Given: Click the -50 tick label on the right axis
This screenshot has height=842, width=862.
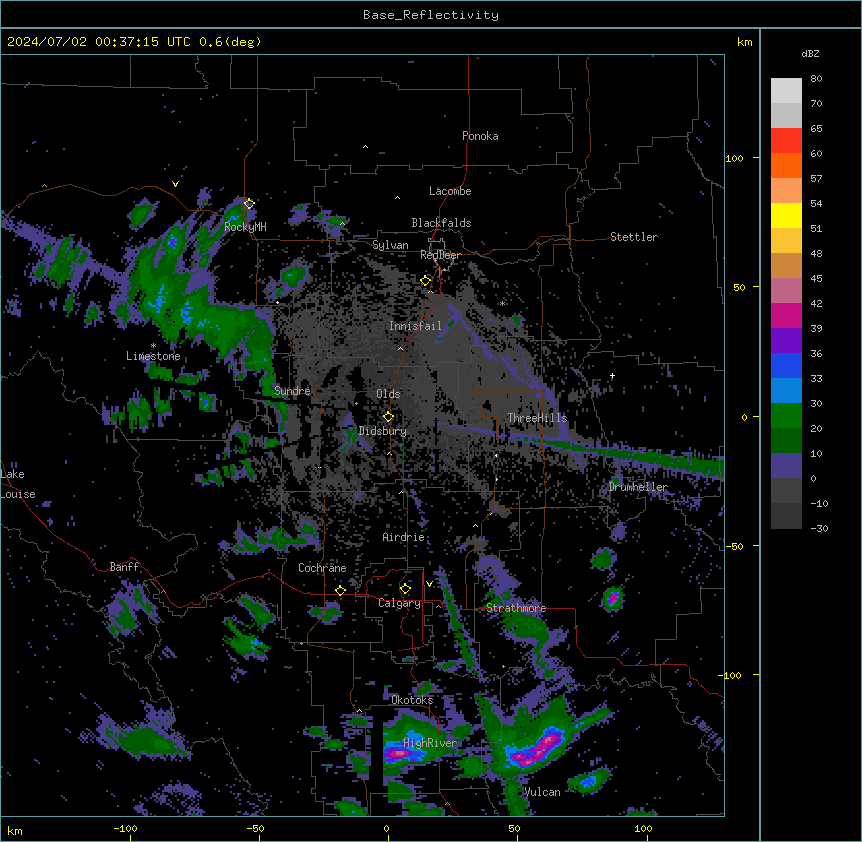Looking at the screenshot, I should [x=734, y=546].
